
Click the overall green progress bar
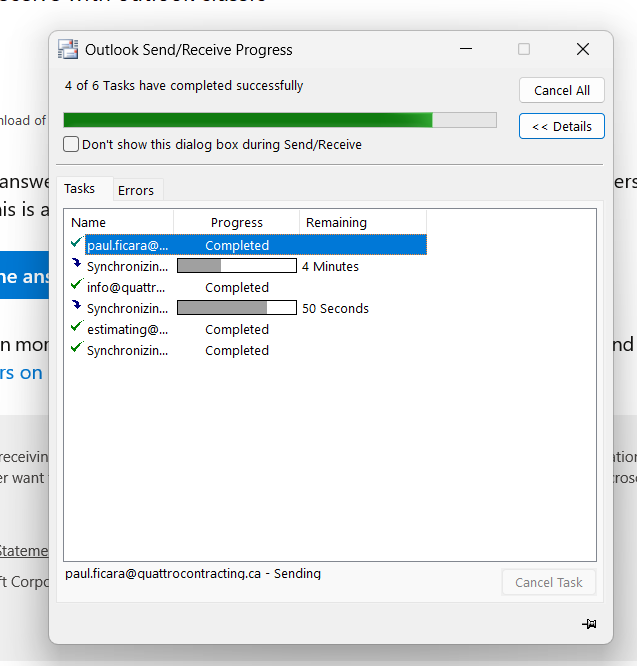280,120
